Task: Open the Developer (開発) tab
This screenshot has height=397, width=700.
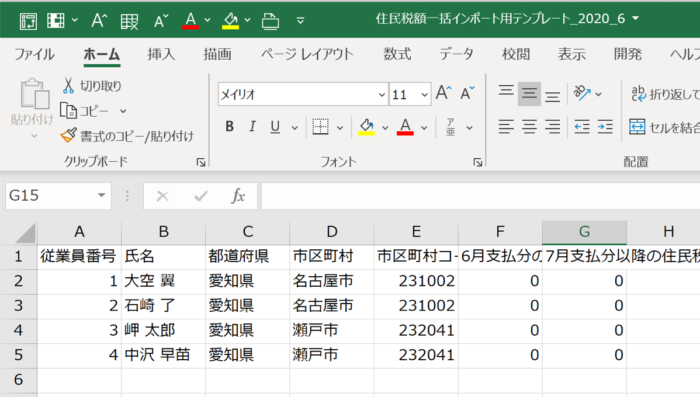Action: pyautogui.click(x=628, y=54)
